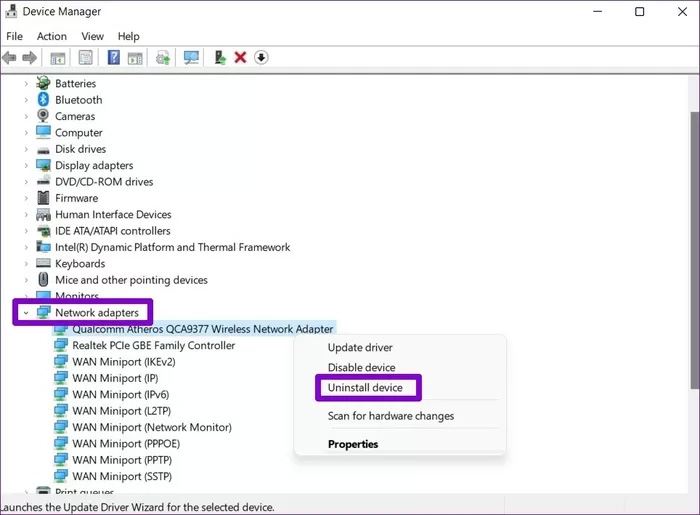Screen dimensions: 700x515
Task: Click the back arrow toolbar icon
Action: 10,58
